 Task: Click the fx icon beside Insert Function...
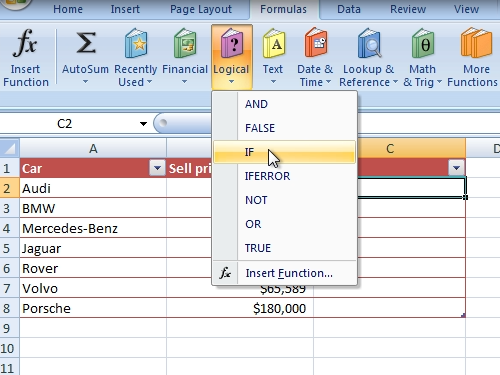[x=225, y=273]
